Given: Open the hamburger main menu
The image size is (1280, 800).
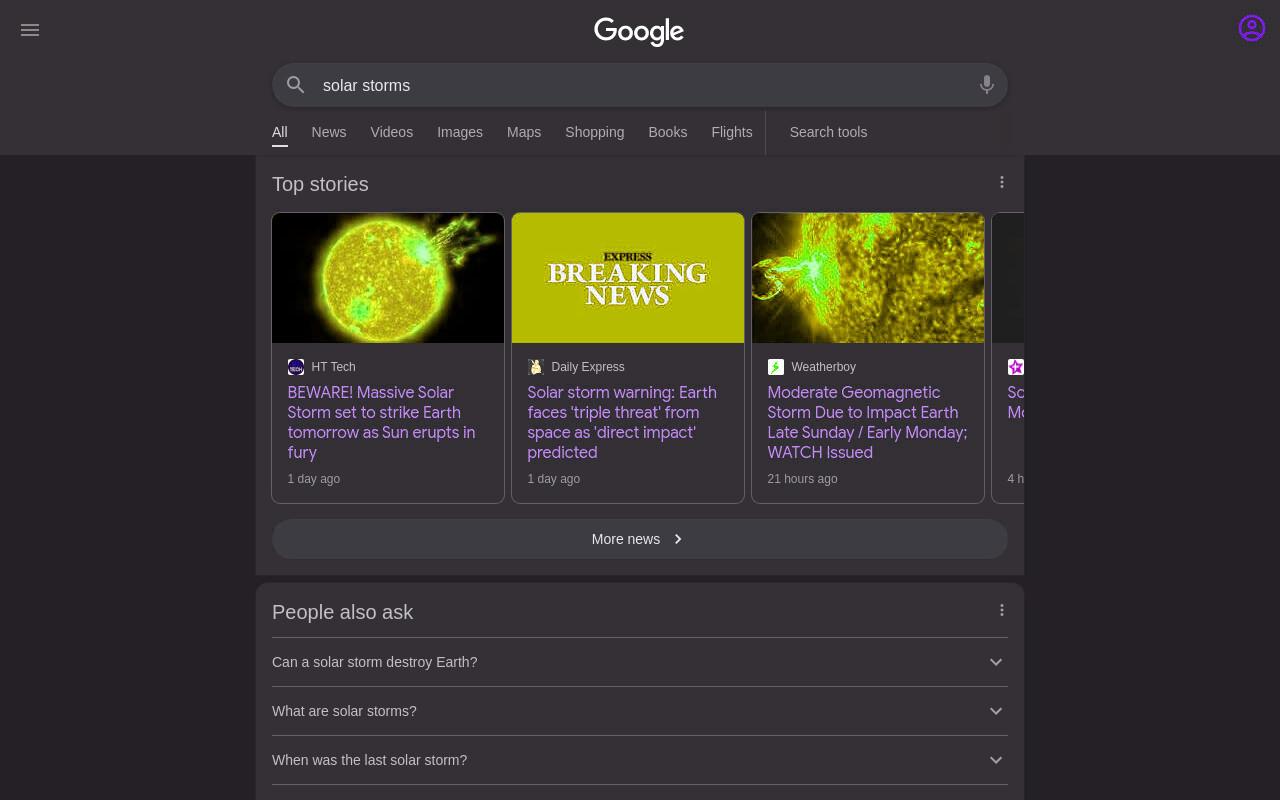Looking at the screenshot, I should [x=30, y=30].
